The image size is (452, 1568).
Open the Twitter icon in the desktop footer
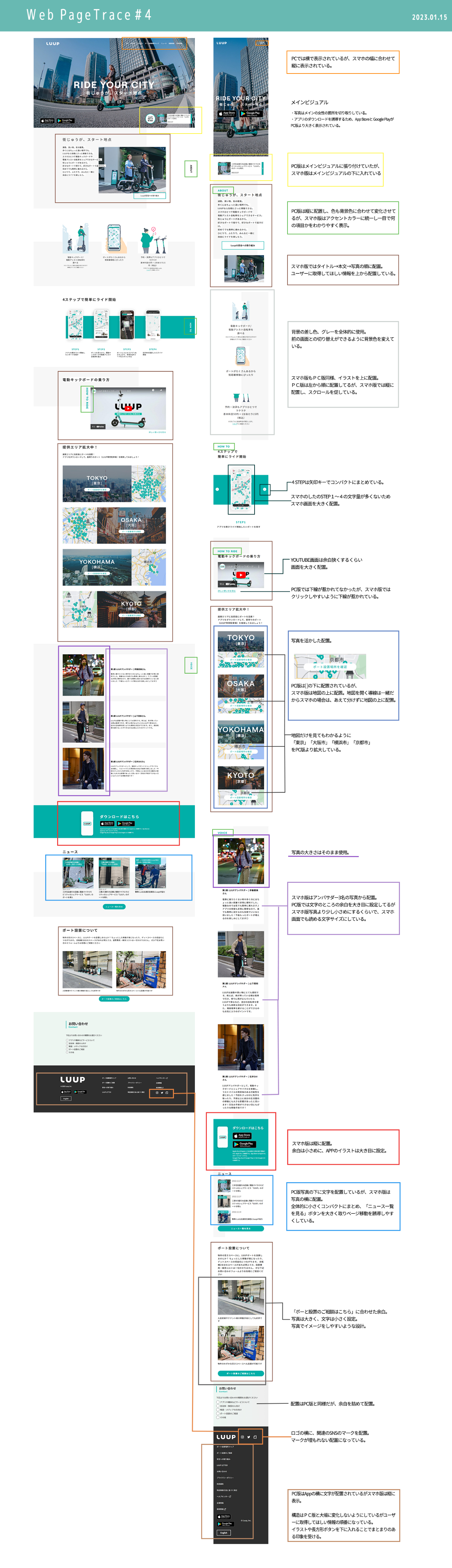(x=162, y=1093)
